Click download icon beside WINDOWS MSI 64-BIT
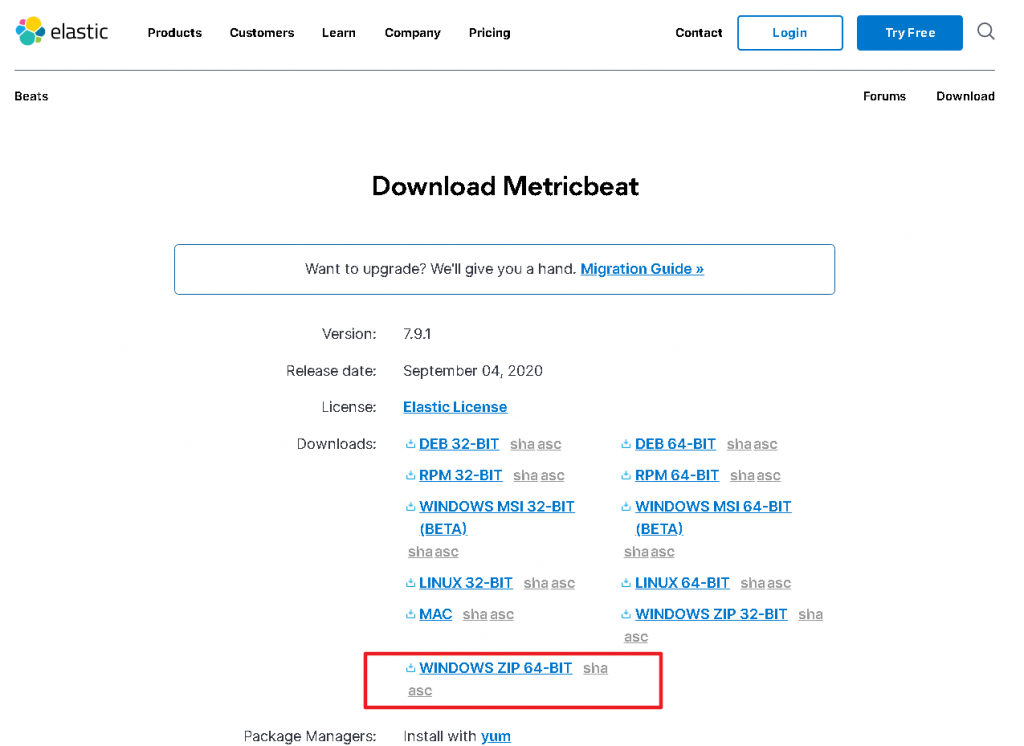The height and width of the screenshot is (746, 1024). pos(626,507)
